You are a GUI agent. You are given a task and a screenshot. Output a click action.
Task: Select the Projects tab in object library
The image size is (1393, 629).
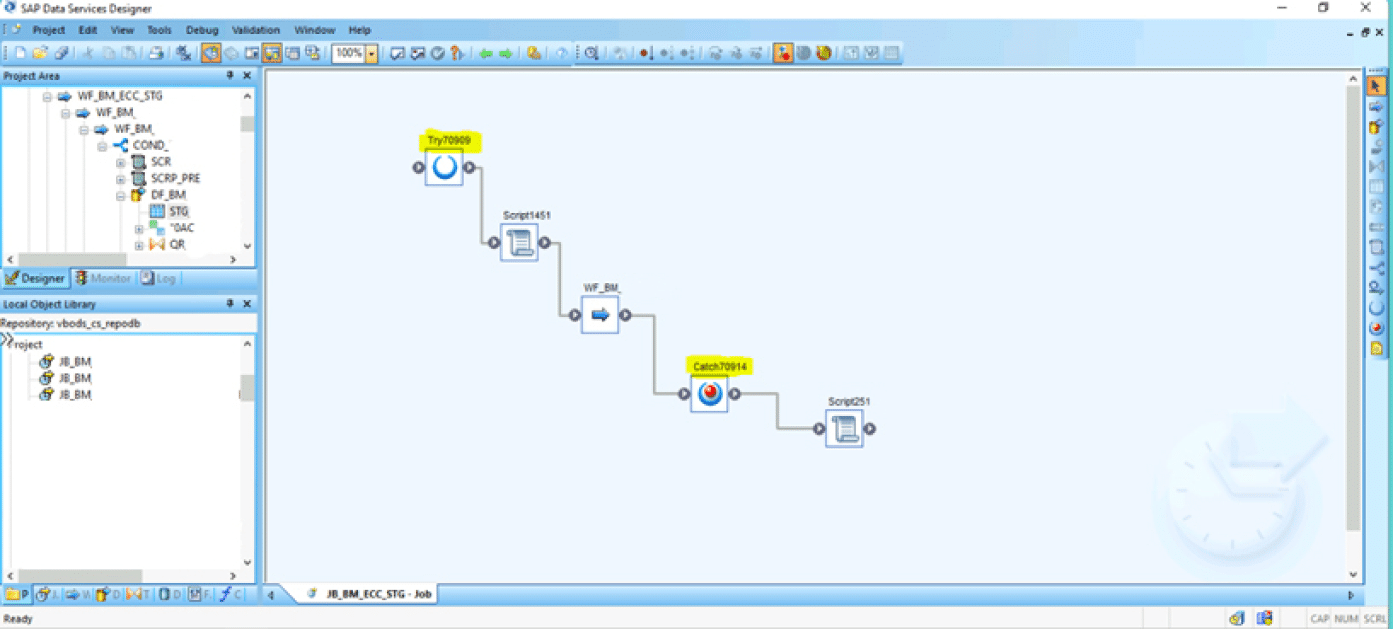pos(18,594)
